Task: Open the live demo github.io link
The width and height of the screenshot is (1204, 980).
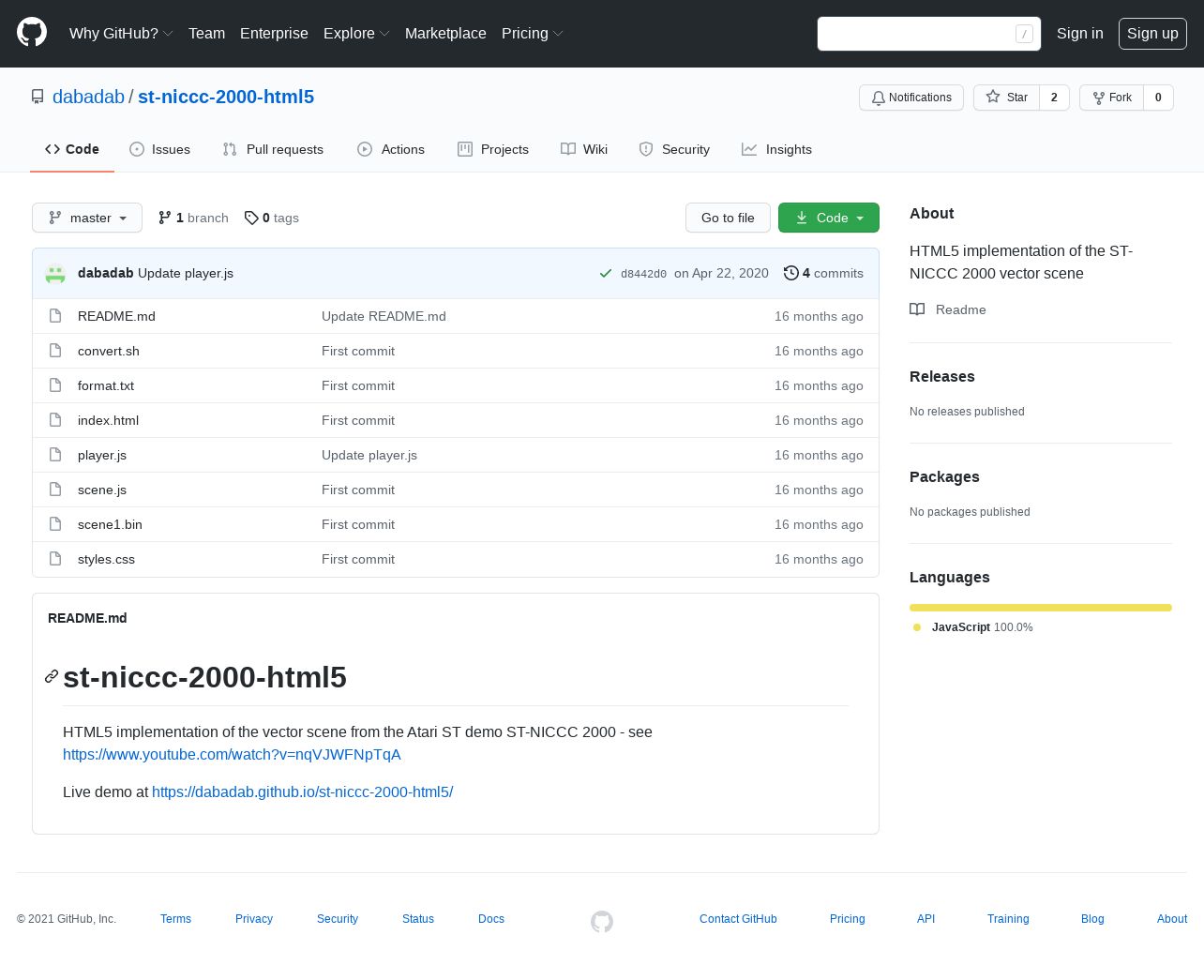Action: point(302,792)
